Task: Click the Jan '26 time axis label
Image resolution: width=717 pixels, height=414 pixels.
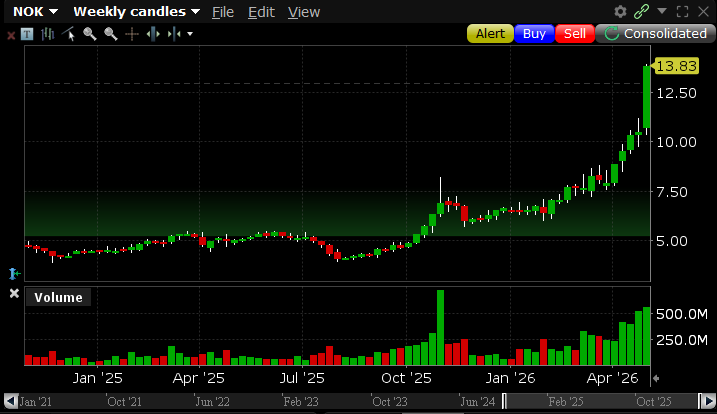Action: [510, 378]
